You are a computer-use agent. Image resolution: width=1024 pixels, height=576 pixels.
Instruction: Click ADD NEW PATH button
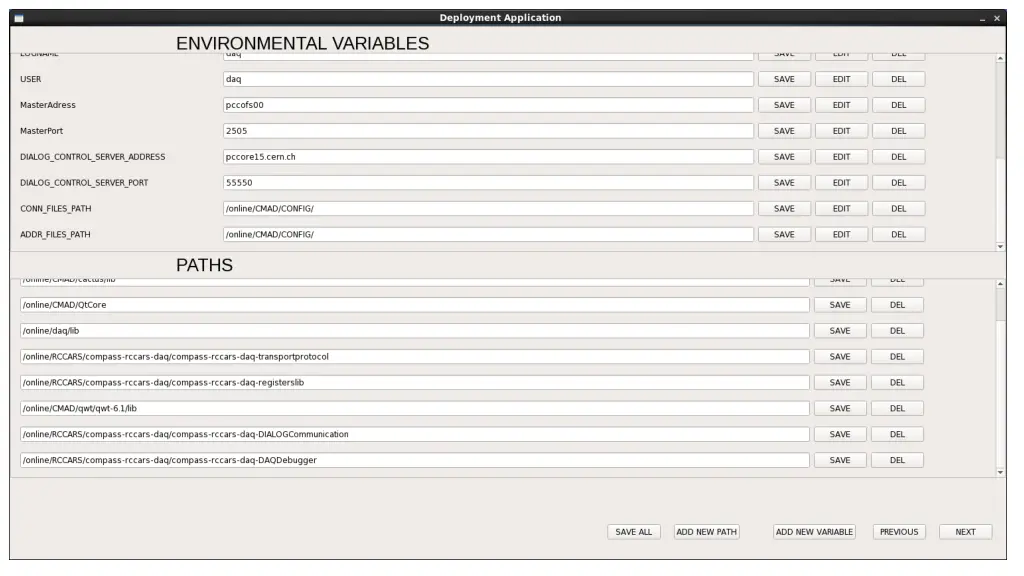706,532
